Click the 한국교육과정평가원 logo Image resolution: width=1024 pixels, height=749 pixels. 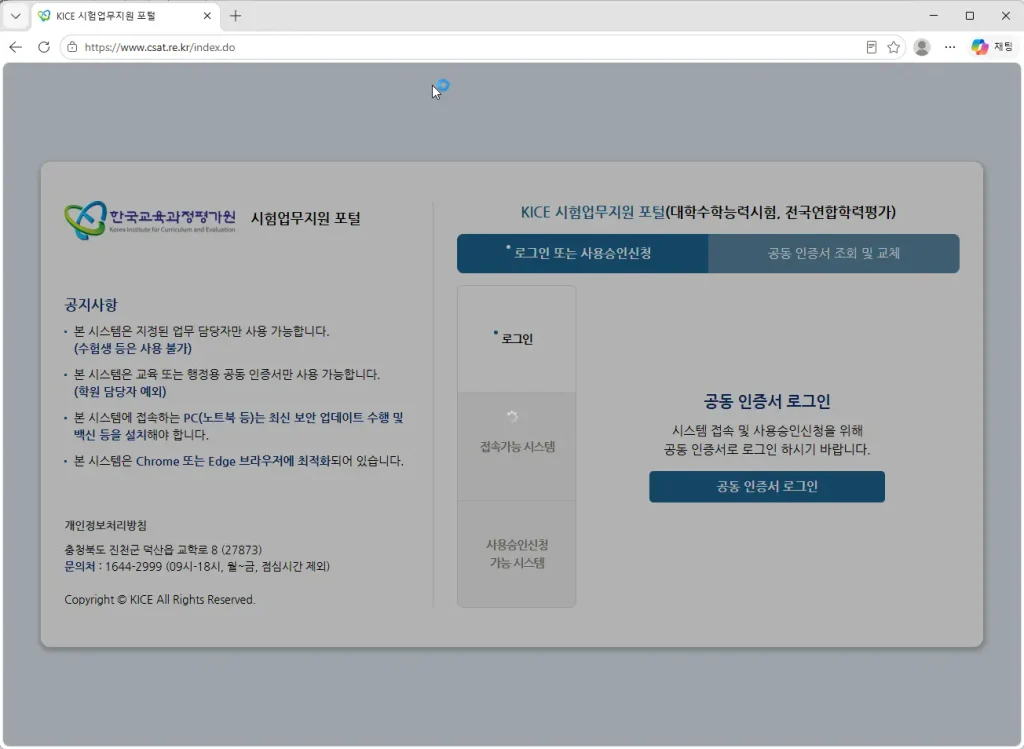pos(150,219)
